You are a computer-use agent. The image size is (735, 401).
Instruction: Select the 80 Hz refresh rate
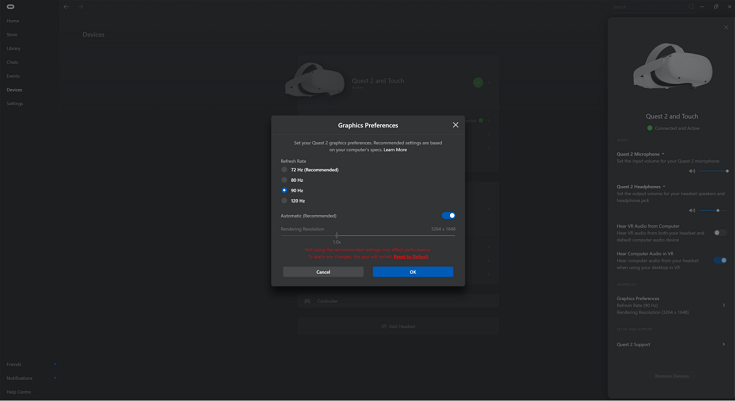click(x=285, y=180)
